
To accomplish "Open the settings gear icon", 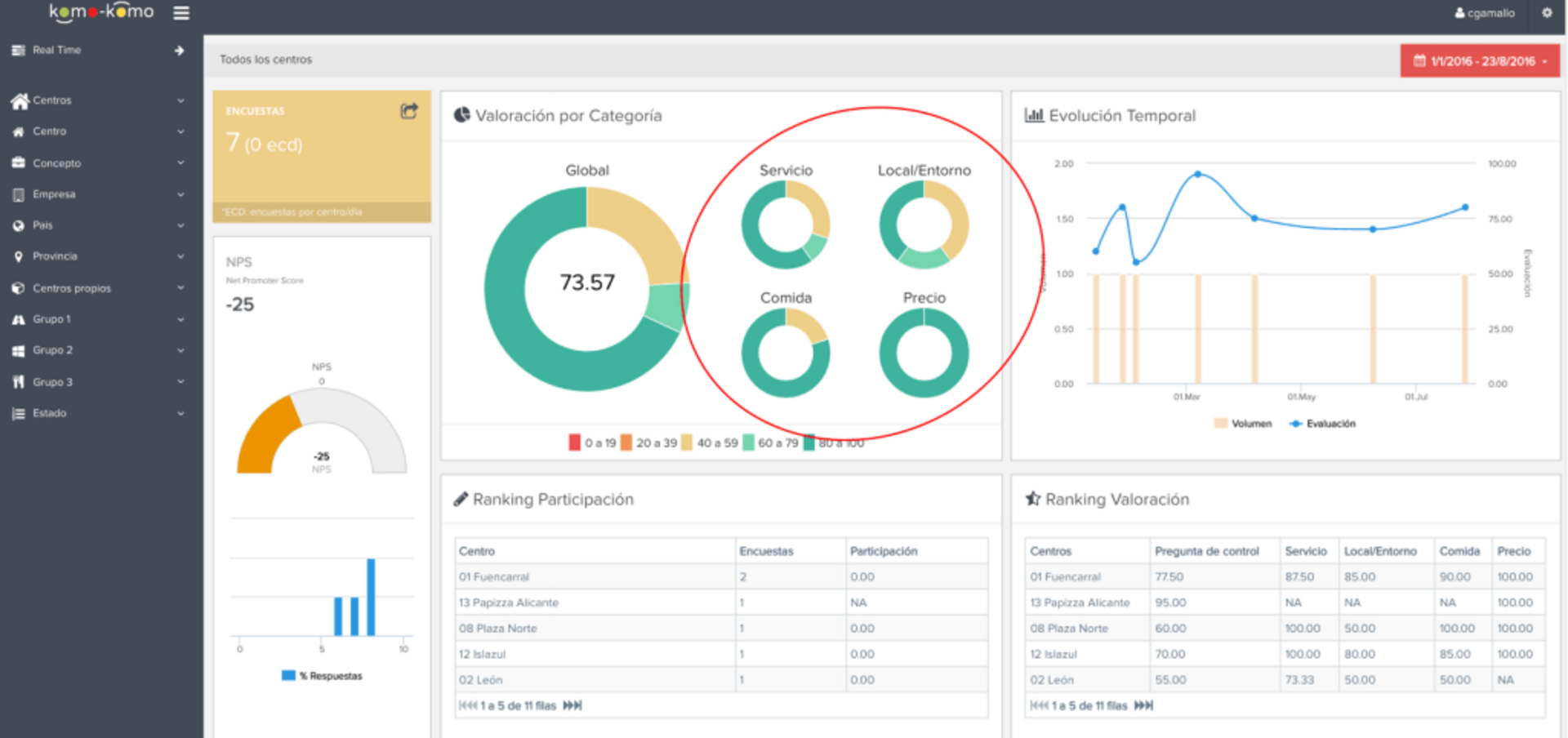I will (x=1547, y=13).
